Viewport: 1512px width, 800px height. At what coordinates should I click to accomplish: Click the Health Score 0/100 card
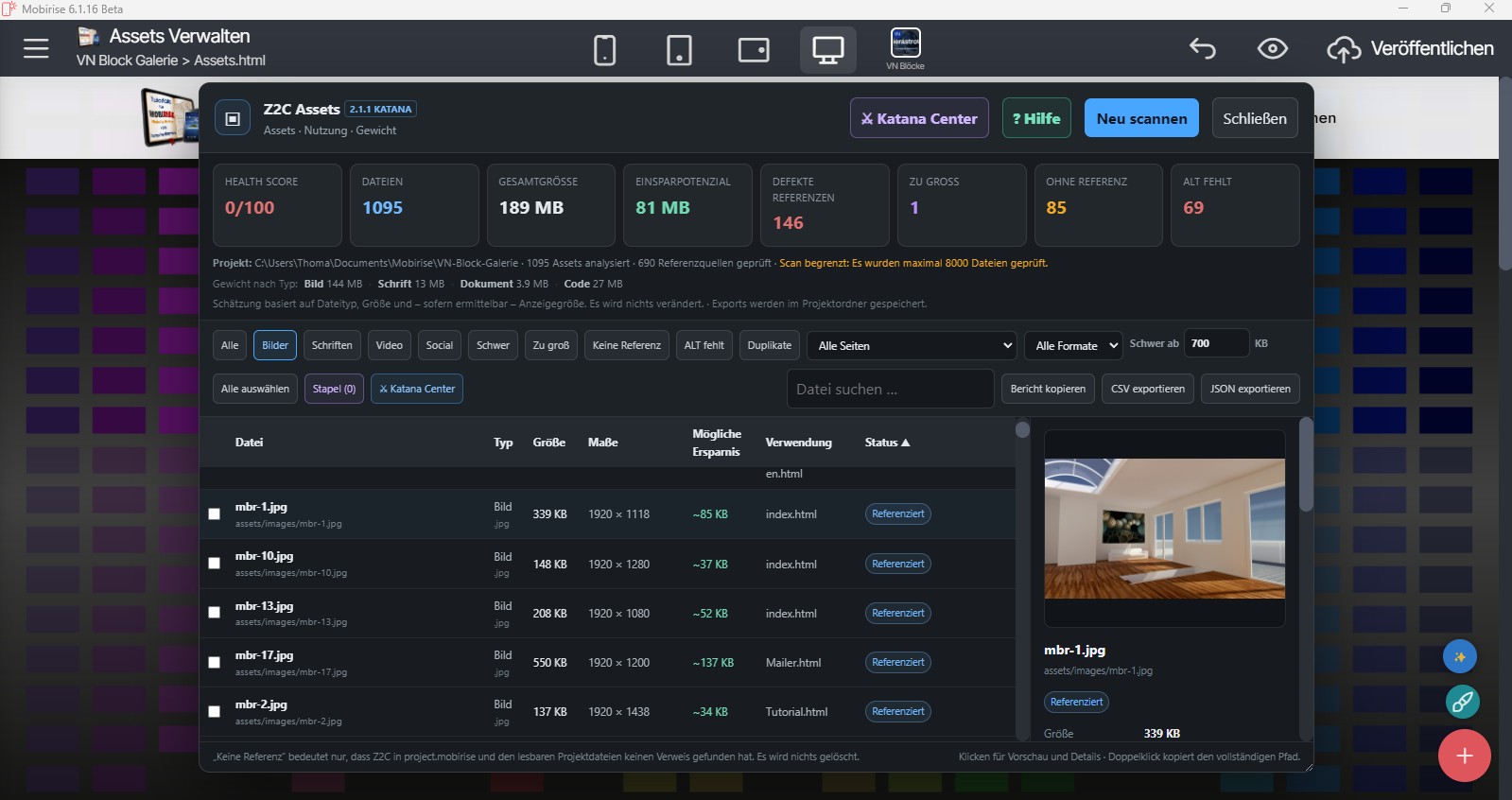click(x=277, y=205)
